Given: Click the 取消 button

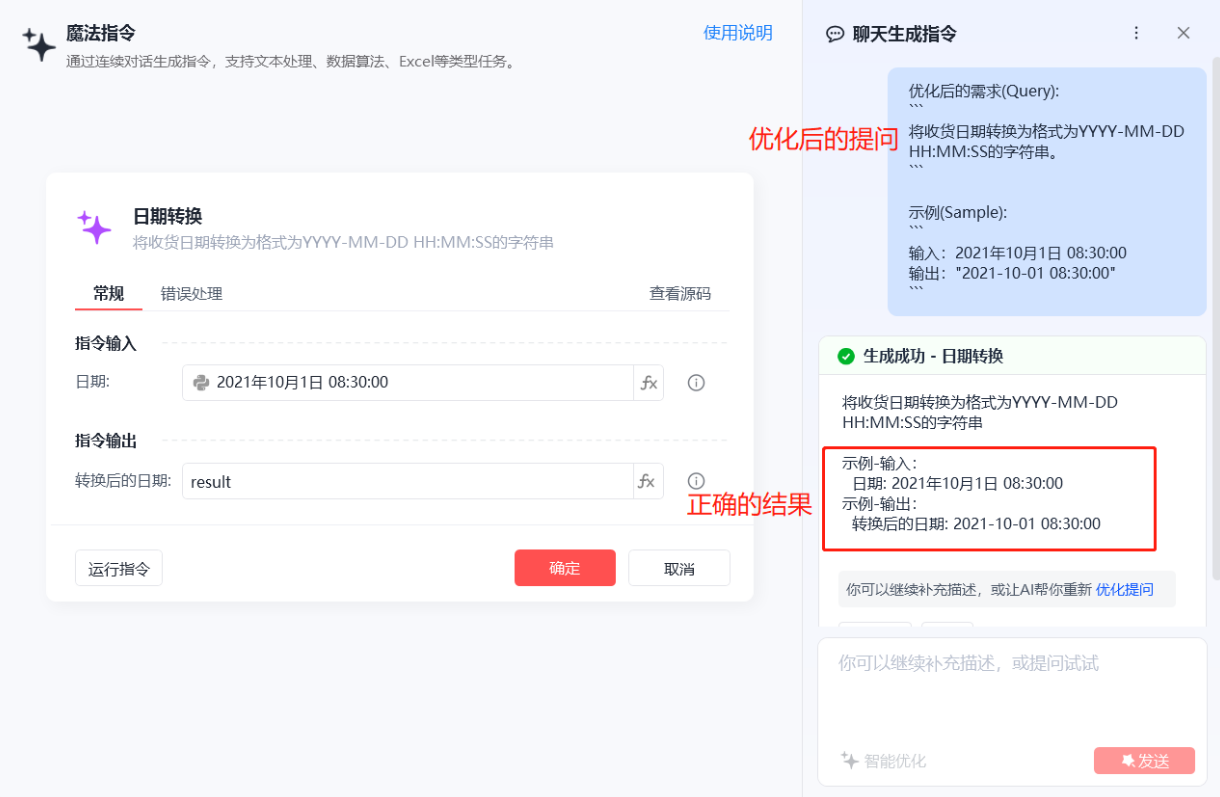Looking at the screenshot, I should (679, 568).
